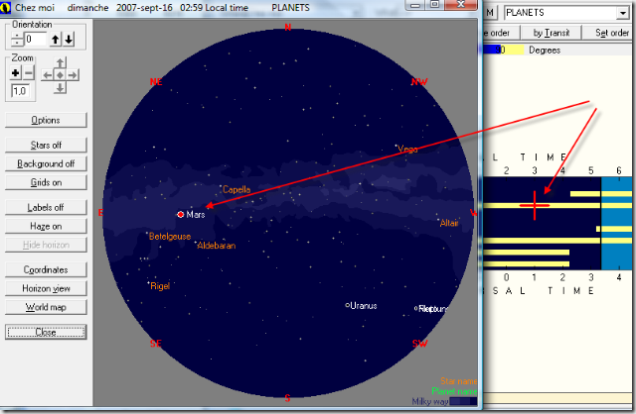Viewport: 636px width, 414px height.
Task: Pan the sky view up
Action: 60,61
